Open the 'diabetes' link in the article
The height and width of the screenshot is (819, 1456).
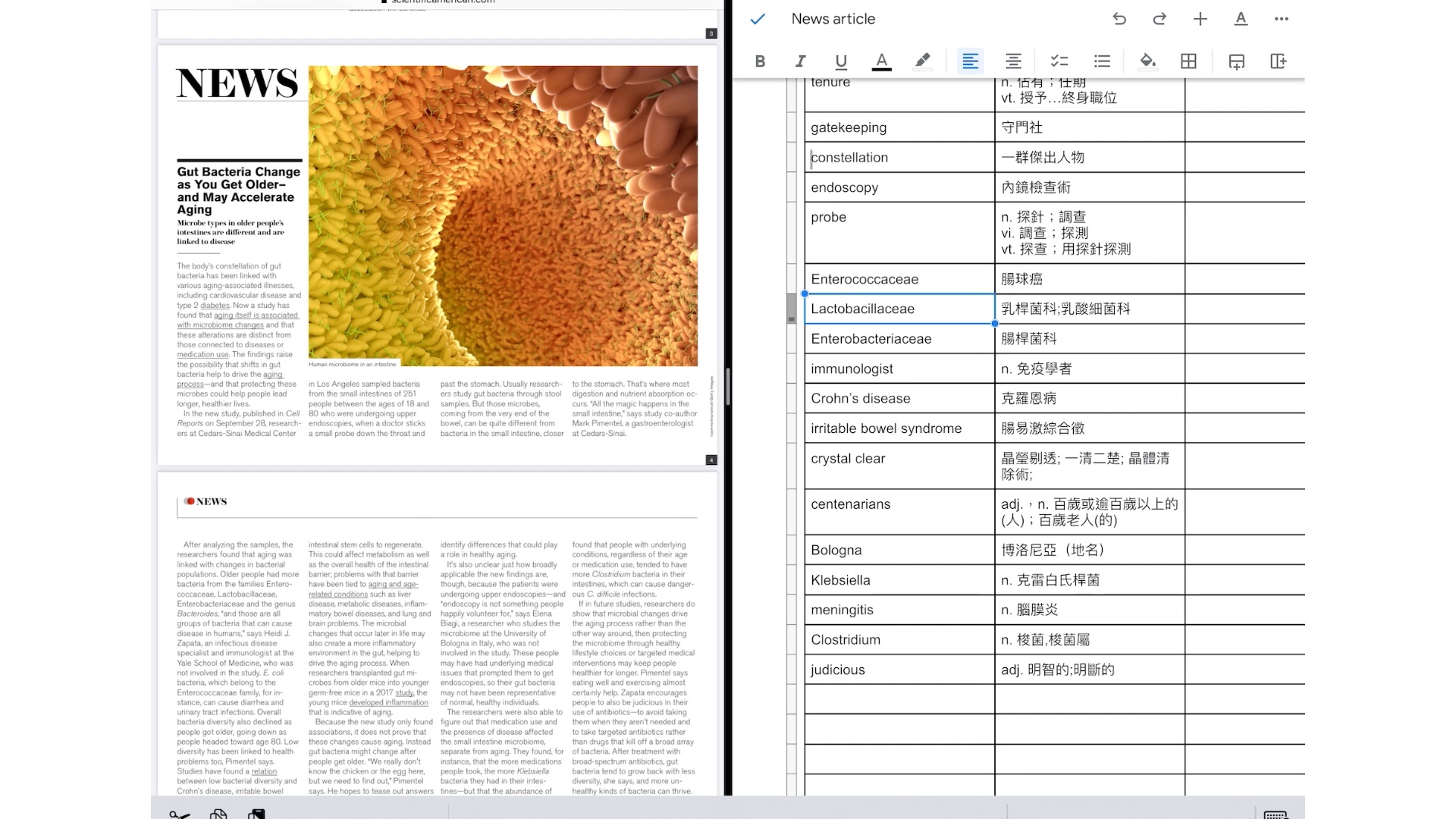coord(215,306)
